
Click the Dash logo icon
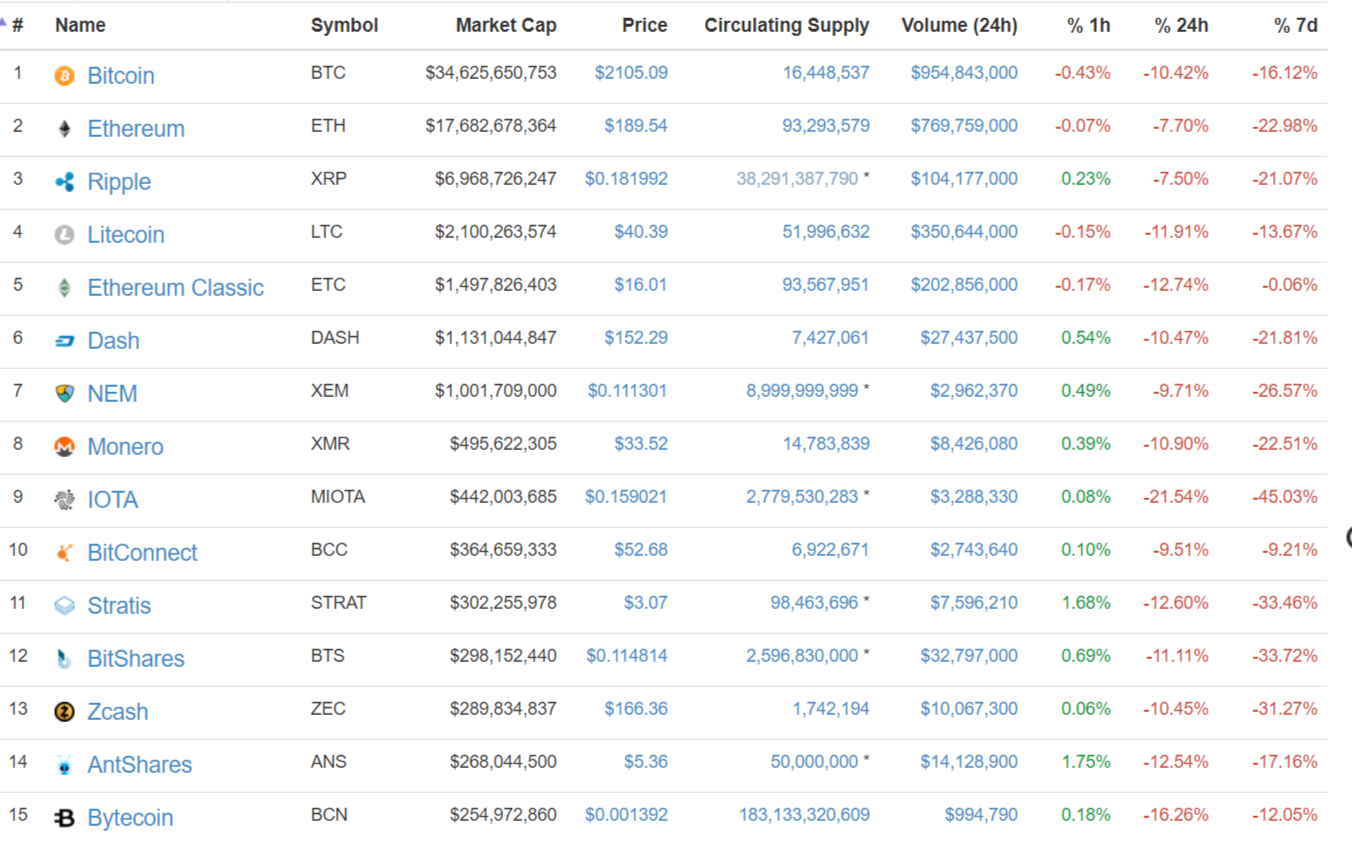pos(64,341)
